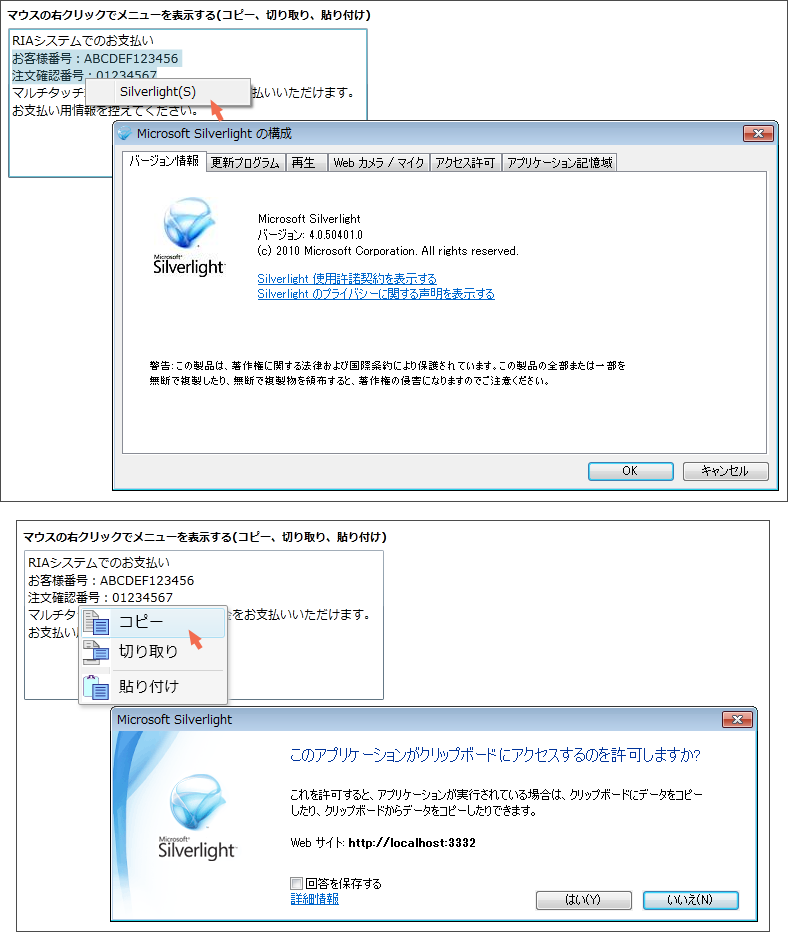This screenshot has width=788, height=932.
Task: Enable the 回答を保存する checkbox
Action: point(297,883)
